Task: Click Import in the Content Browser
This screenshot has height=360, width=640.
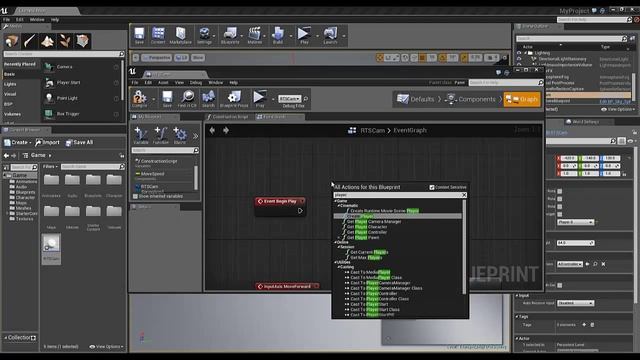Action: point(47,142)
